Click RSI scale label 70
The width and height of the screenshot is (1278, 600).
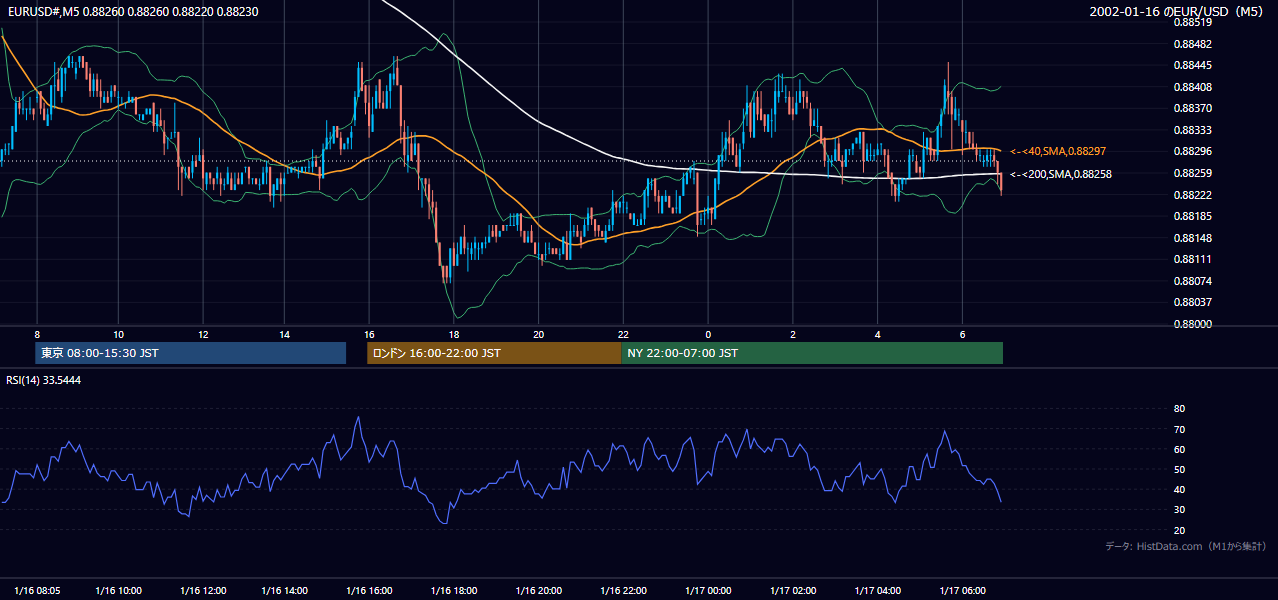[1179, 429]
